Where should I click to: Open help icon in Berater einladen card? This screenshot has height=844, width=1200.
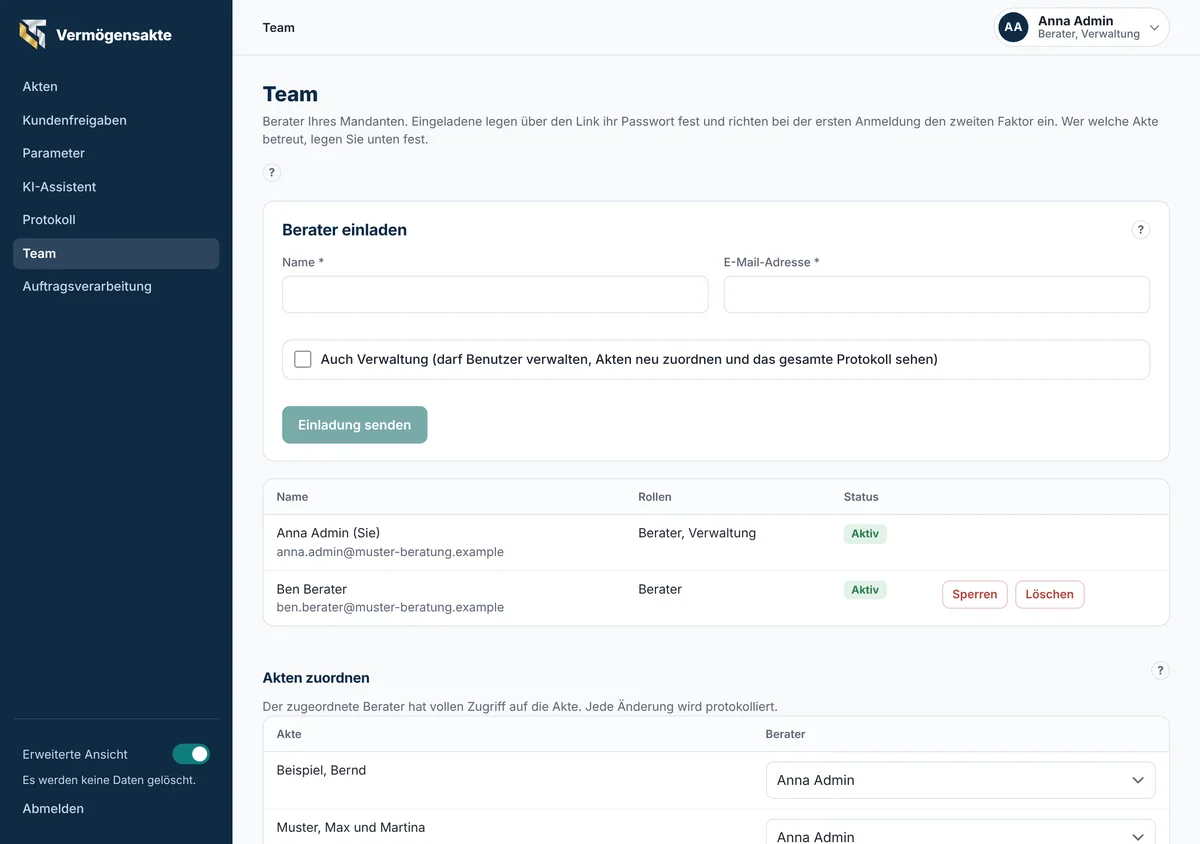click(1140, 230)
